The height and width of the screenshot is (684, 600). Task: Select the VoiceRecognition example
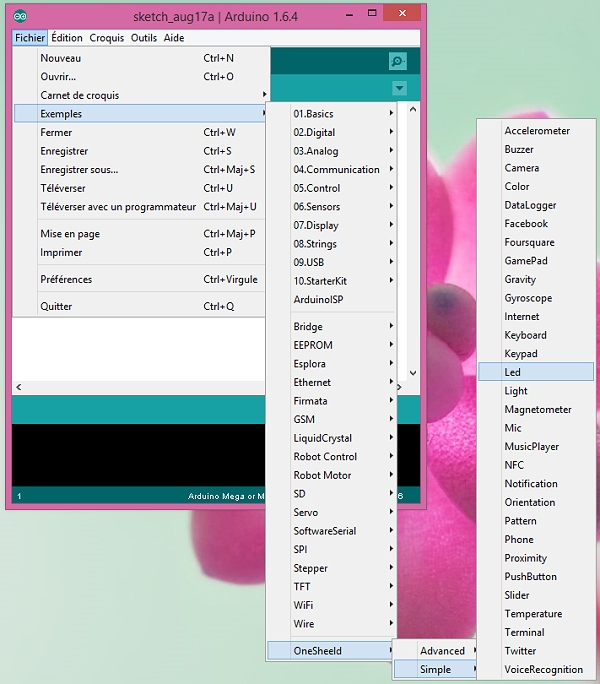536,670
